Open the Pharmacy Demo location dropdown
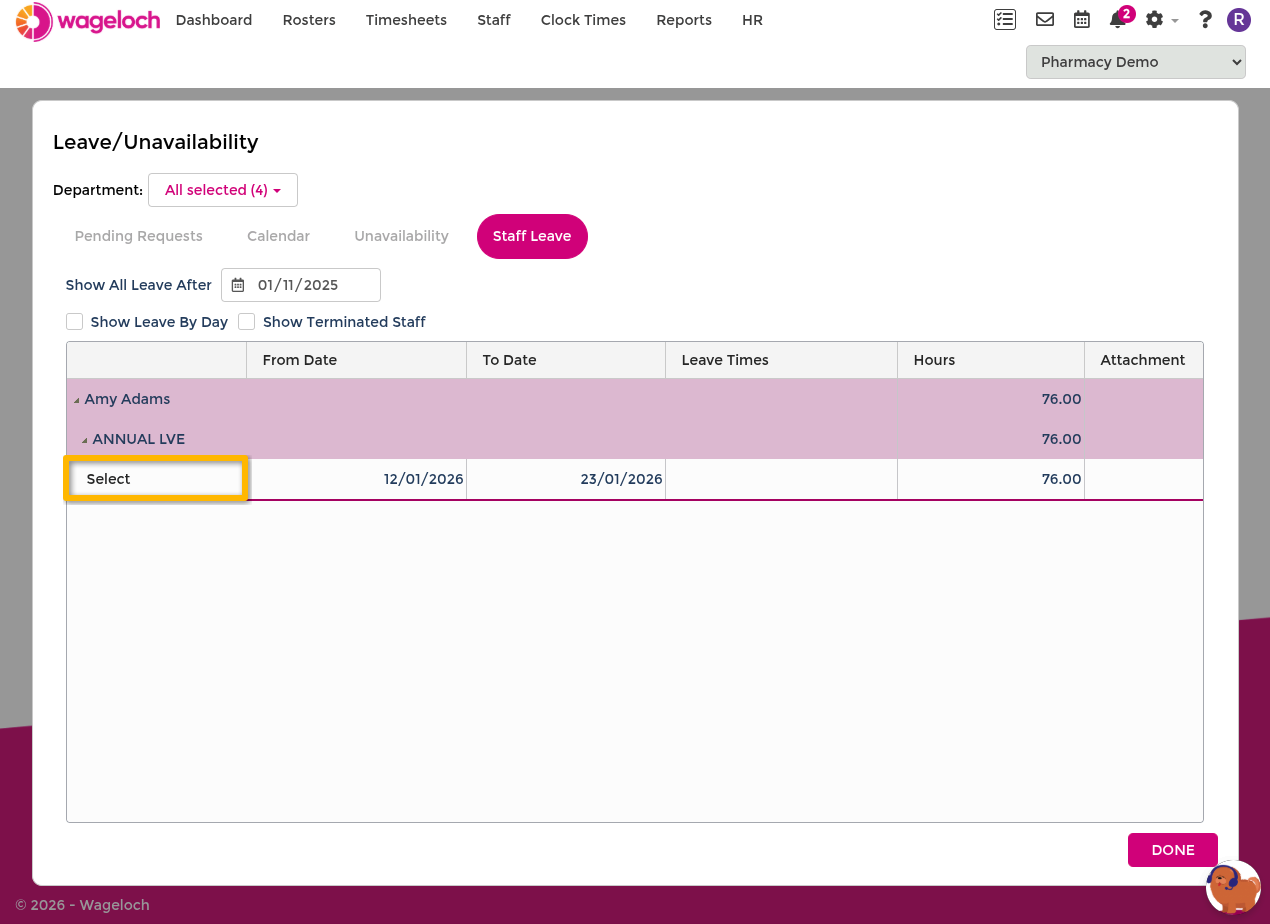This screenshot has height=924, width=1270. [x=1136, y=62]
